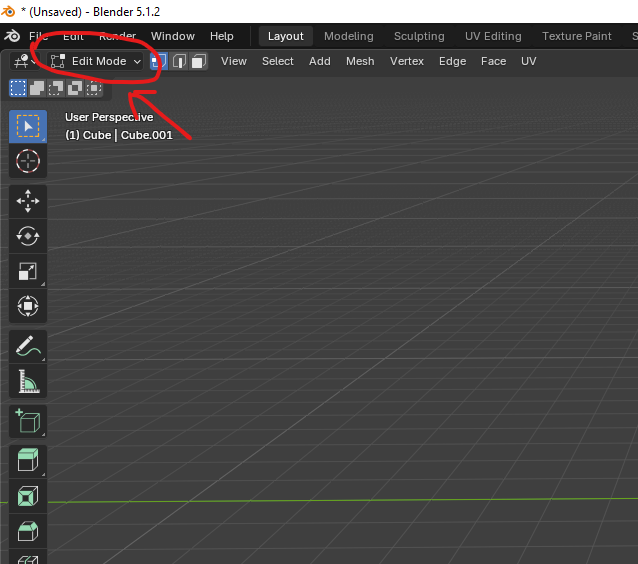Open the UV menu

[528, 61]
